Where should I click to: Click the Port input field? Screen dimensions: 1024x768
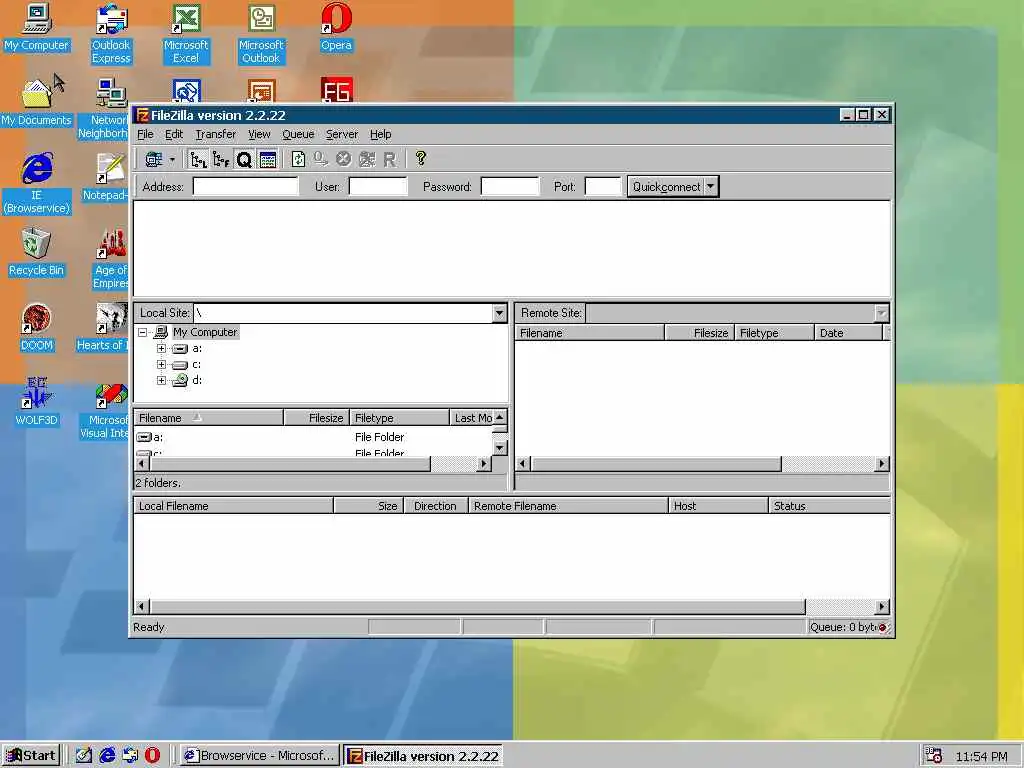(x=602, y=187)
